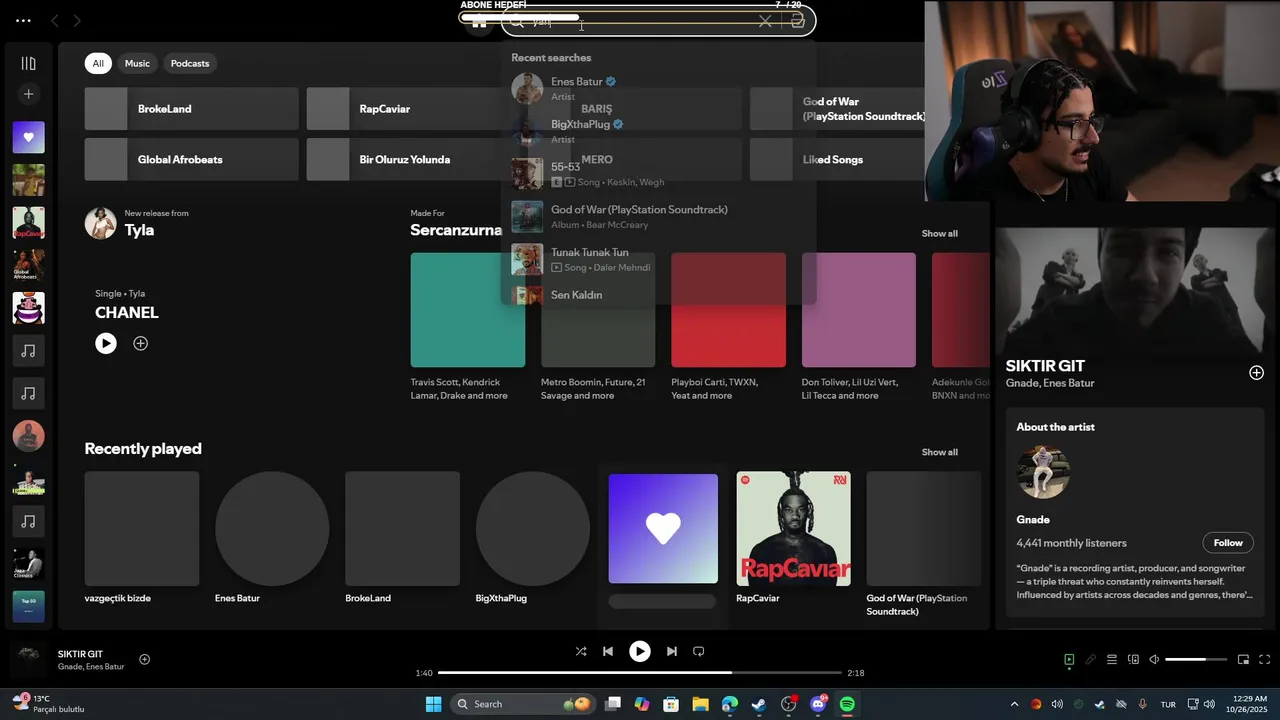Add now-playing track to library in player bar

tap(144, 659)
